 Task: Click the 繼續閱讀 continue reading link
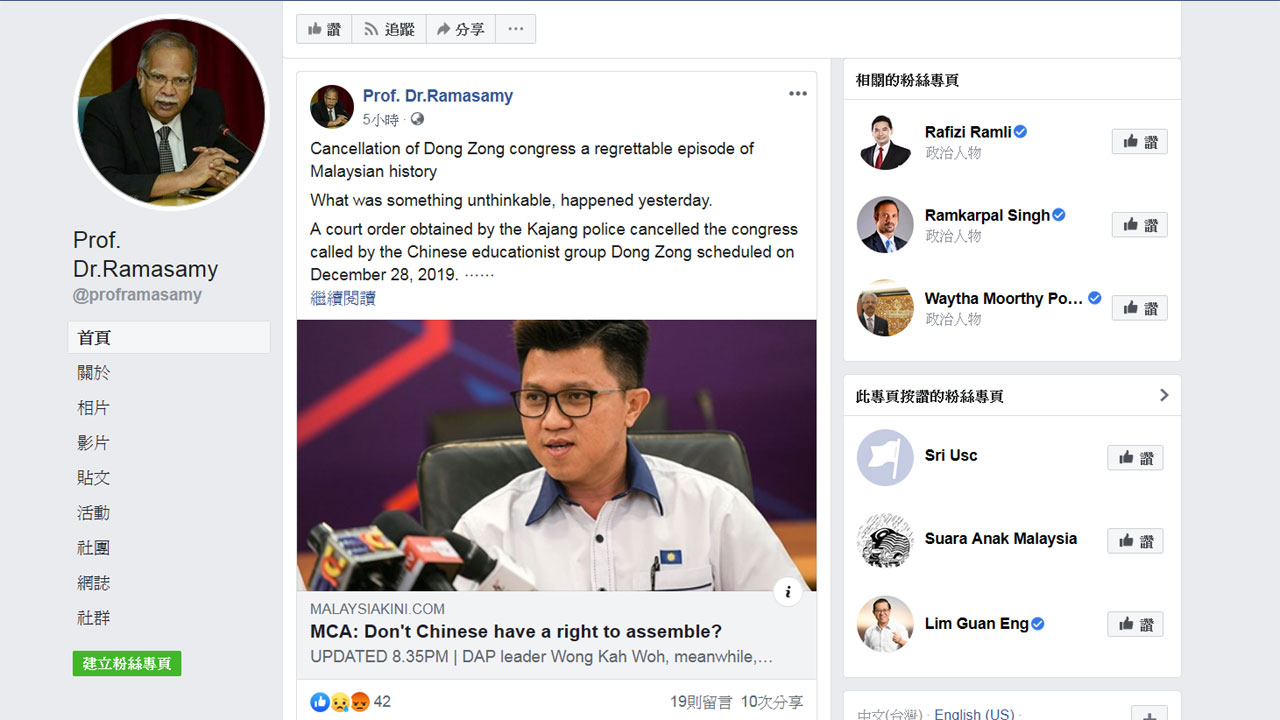point(343,298)
